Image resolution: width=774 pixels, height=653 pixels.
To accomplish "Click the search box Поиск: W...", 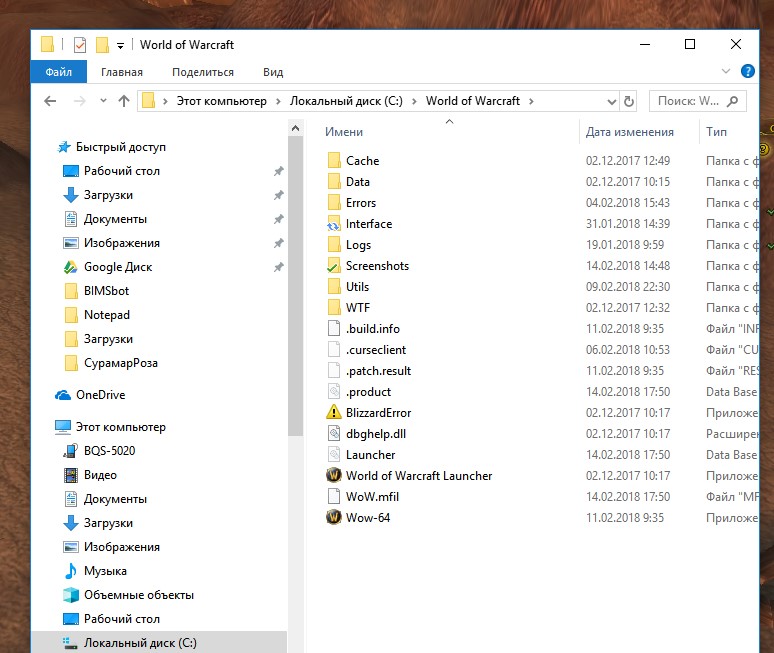I will click(x=697, y=101).
